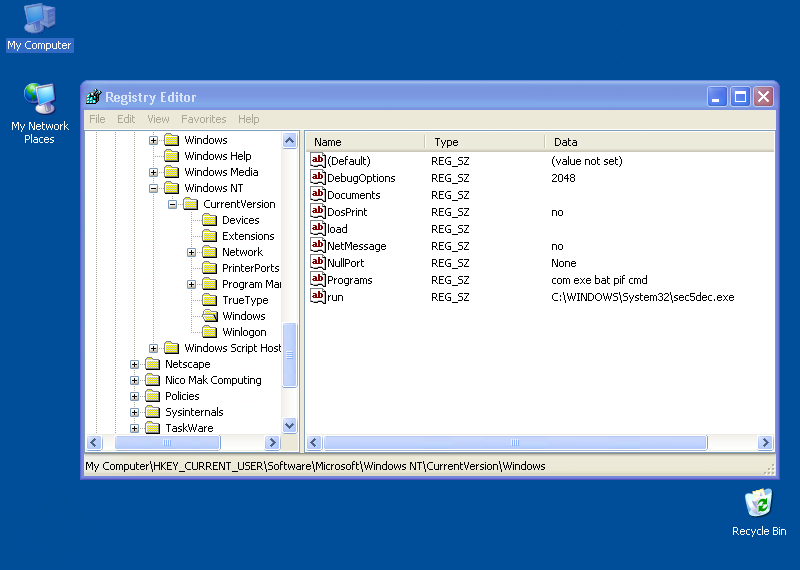Click the Devices folder icon
The height and width of the screenshot is (570, 800).
pyautogui.click(x=210, y=220)
